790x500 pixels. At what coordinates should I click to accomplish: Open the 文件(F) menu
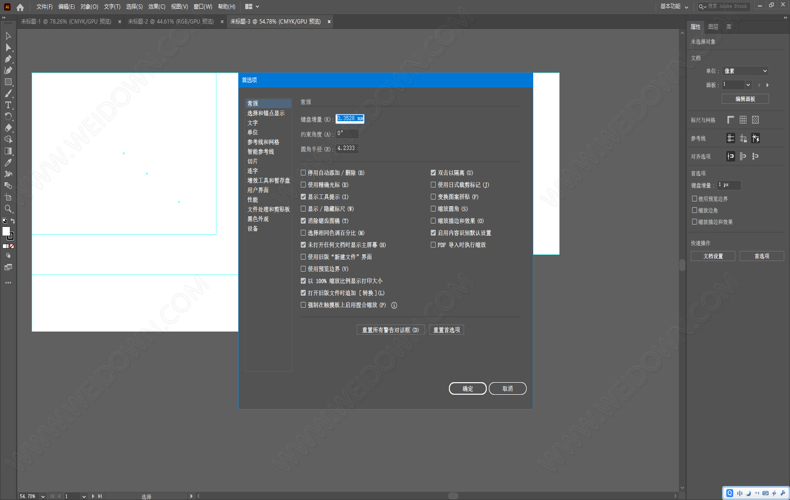(44, 7)
